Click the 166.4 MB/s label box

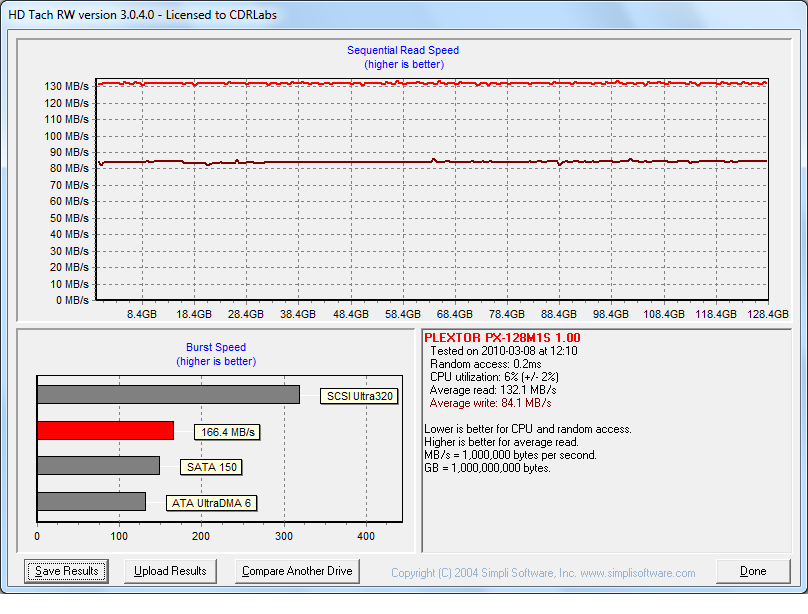coord(226,432)
